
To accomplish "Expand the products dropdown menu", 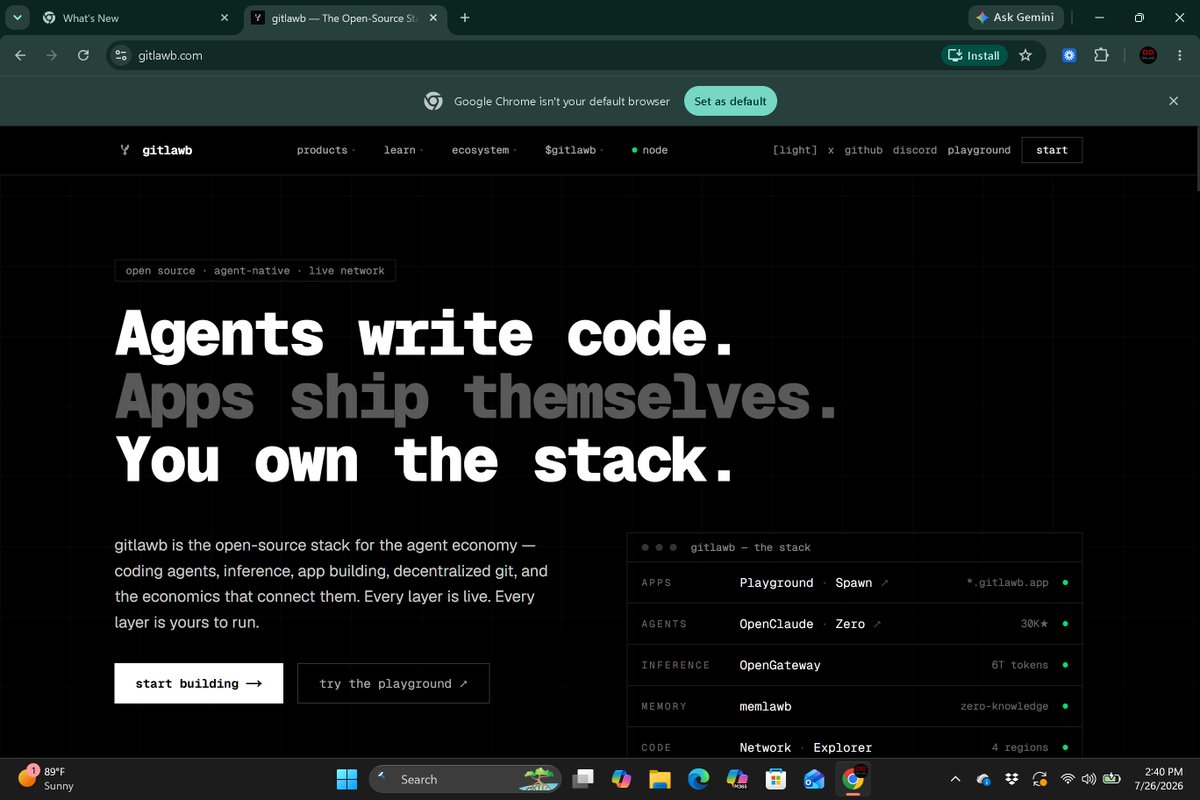I will pos(324,150).
